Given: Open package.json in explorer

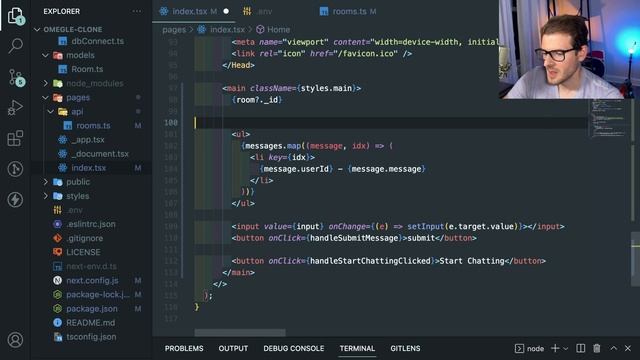Looking at the screenshot, I should [91, 309].
